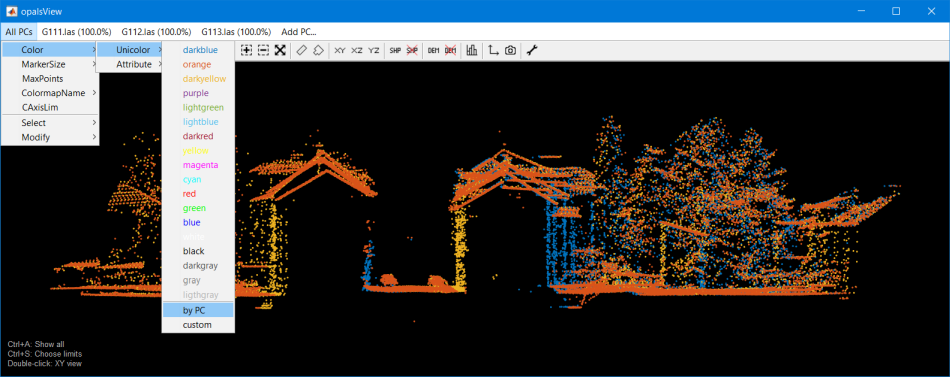Fit view with the expand arrows icon

pyautogui.click(x=280, y=50)
